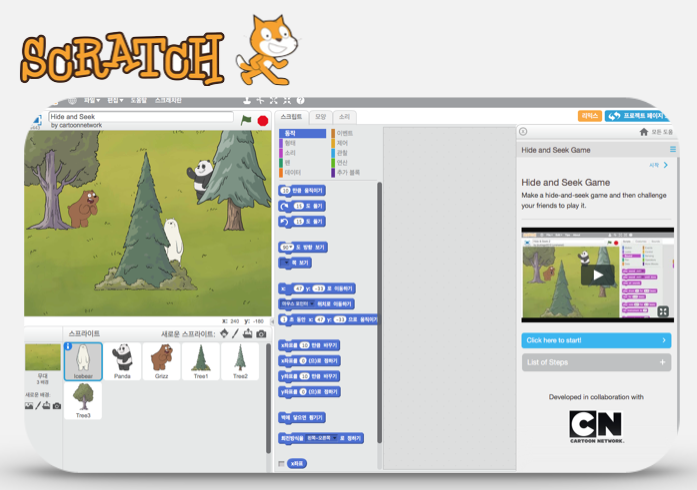Click the orange 리믹스 (Remix) button
Screen dimensions: 697x490
pyautogui.click(x=589, y=116)
